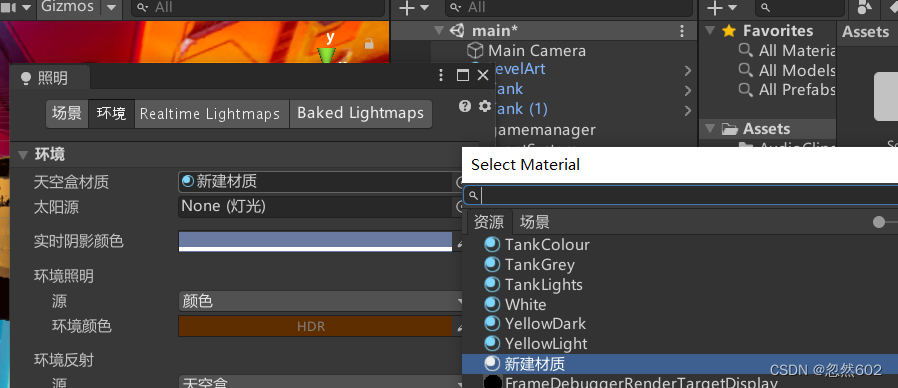898x388 pixels.
Task: Open the 实时阴影颜色 color swatch
Action: point(316,241)
